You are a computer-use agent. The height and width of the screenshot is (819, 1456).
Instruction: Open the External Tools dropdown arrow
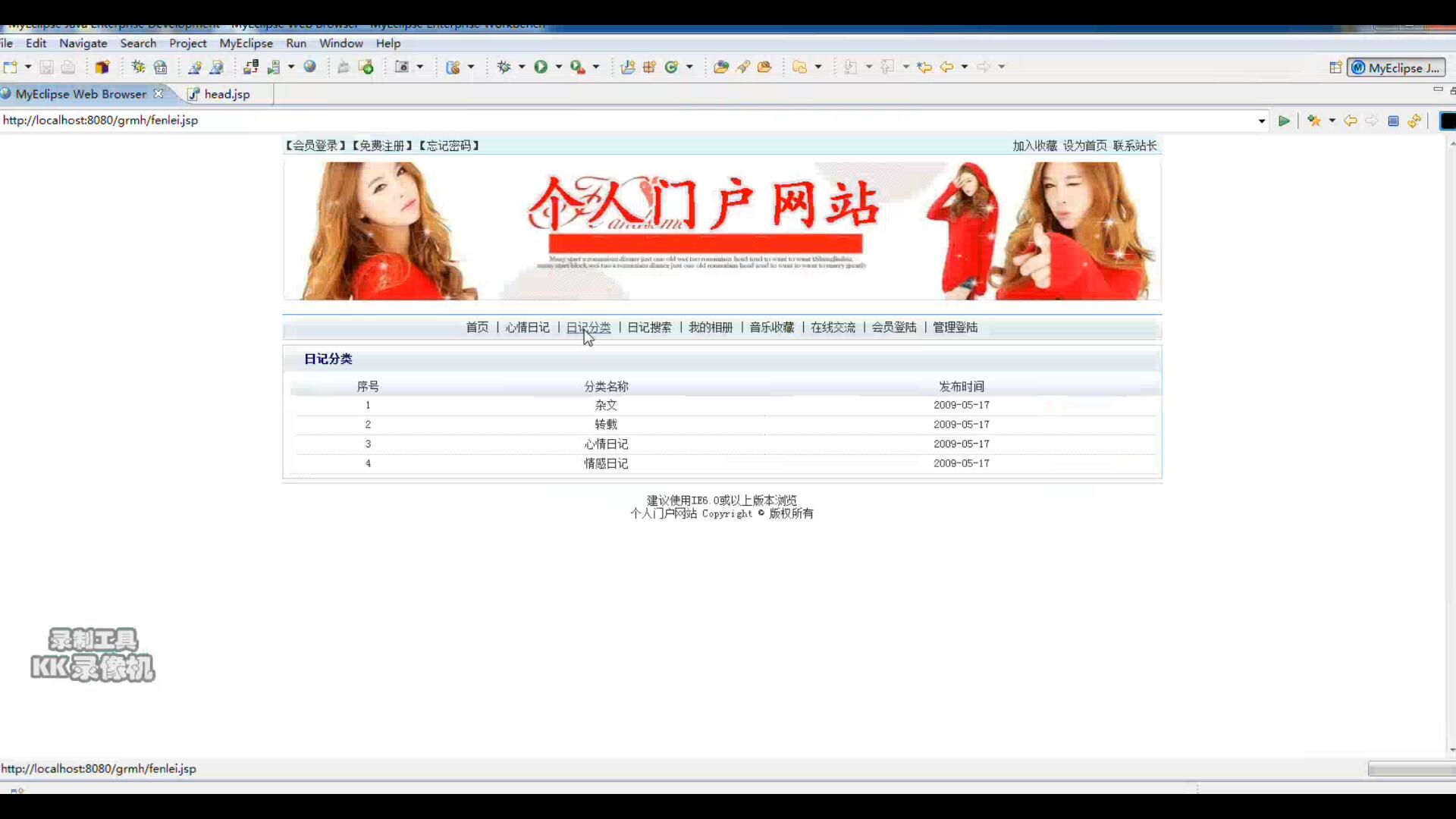tap(596, 67)
